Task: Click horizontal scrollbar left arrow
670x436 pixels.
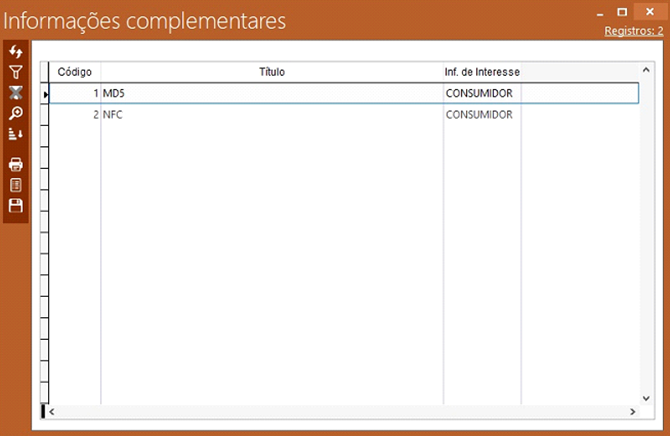Action: [x=52, y=412]
